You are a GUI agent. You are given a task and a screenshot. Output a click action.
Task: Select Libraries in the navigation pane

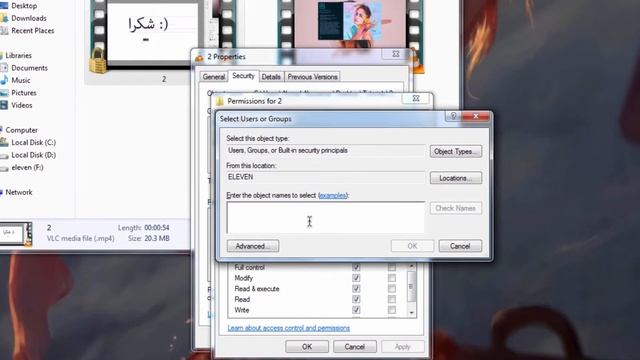(18, 56)
